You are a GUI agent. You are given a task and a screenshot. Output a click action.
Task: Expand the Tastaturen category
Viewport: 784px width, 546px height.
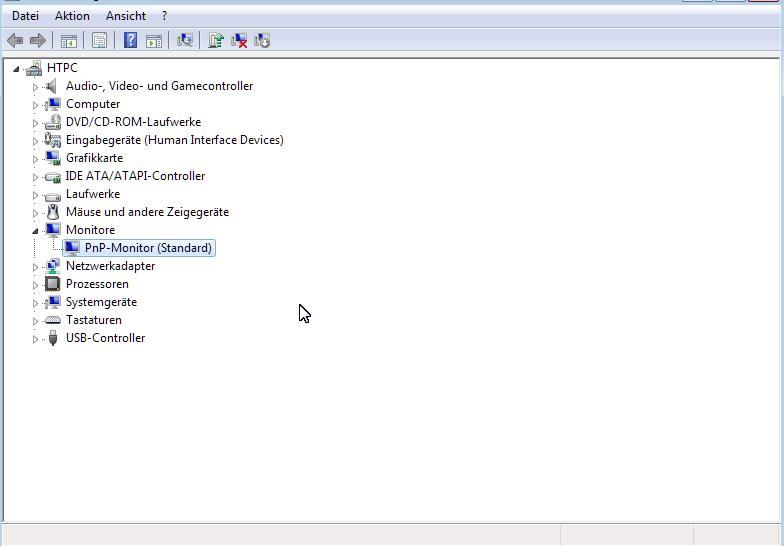coord(35,321)
